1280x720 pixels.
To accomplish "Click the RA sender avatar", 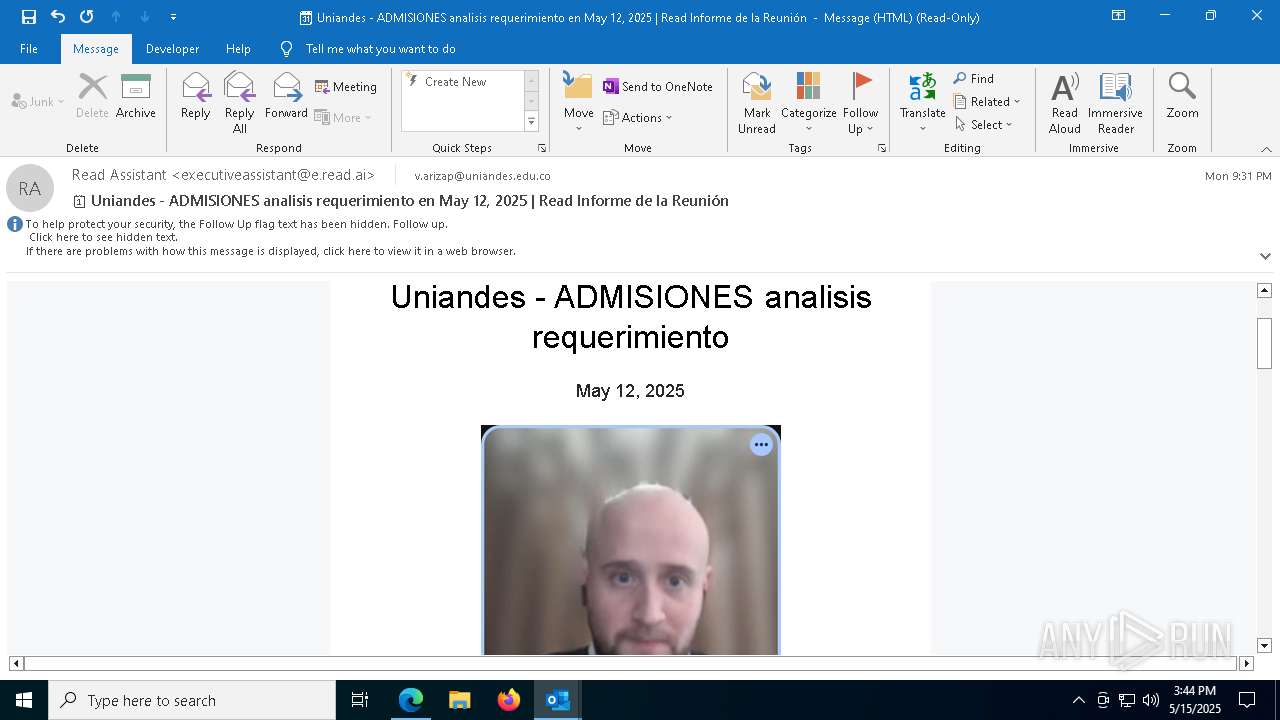I will coord(30,188).
